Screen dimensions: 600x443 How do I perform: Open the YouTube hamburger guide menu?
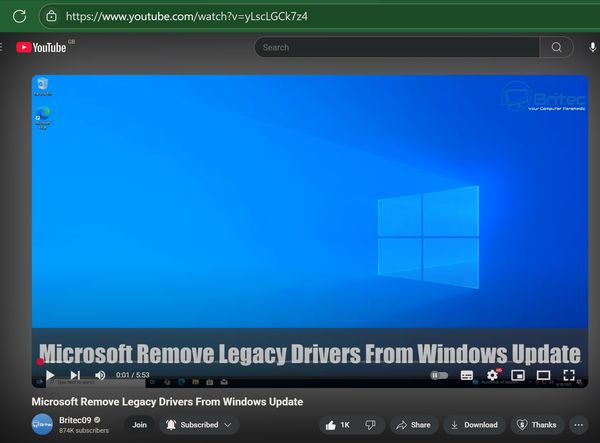(4, 47)
